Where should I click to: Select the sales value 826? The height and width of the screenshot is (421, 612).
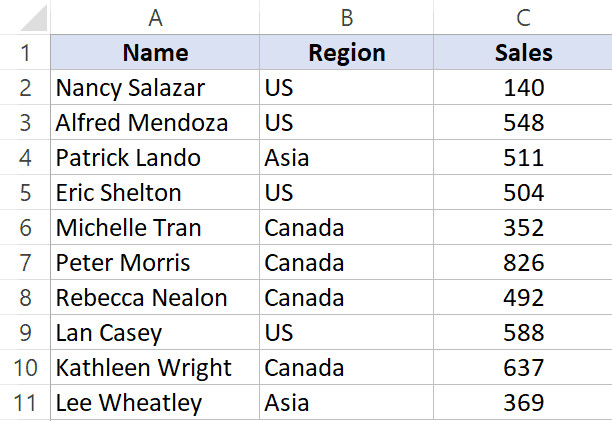tap(523, 263)
